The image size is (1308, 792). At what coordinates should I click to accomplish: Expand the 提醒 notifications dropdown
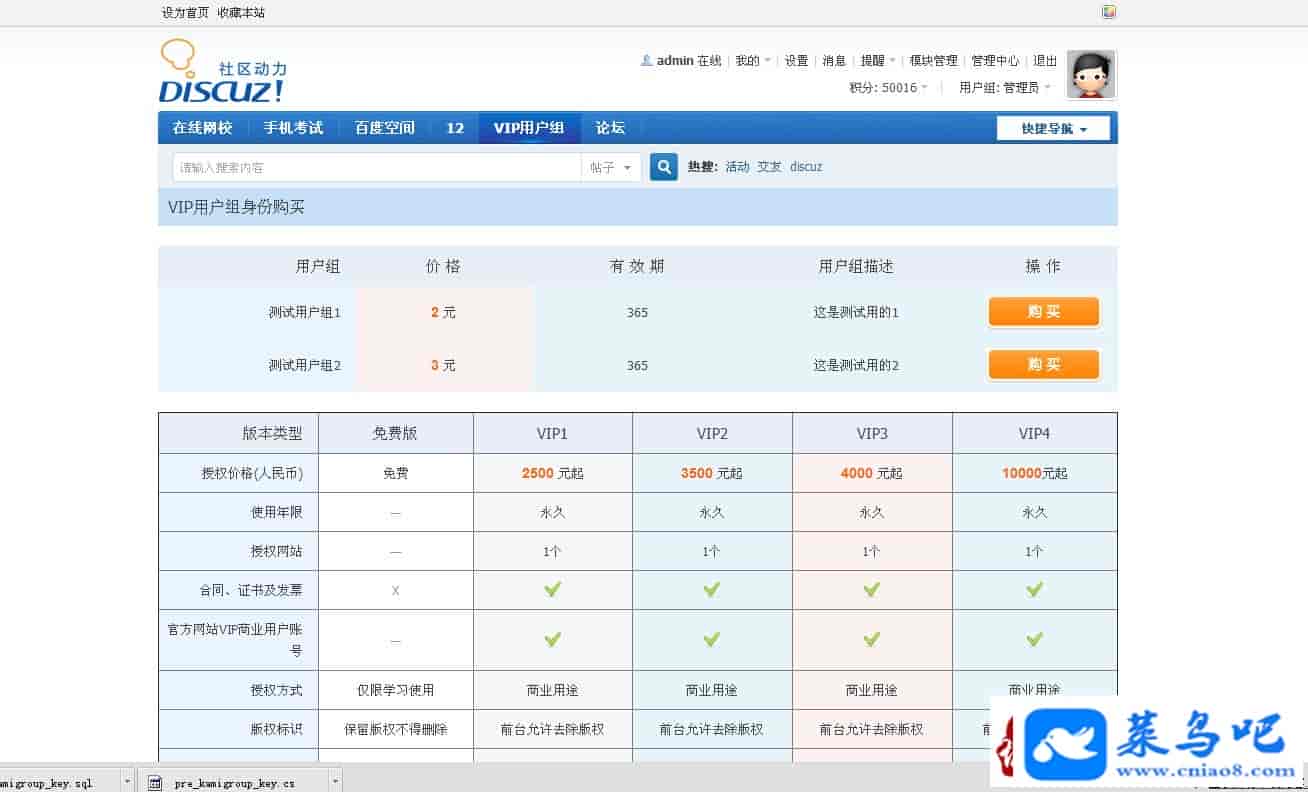pyautogui.click(x=878, y=61)
